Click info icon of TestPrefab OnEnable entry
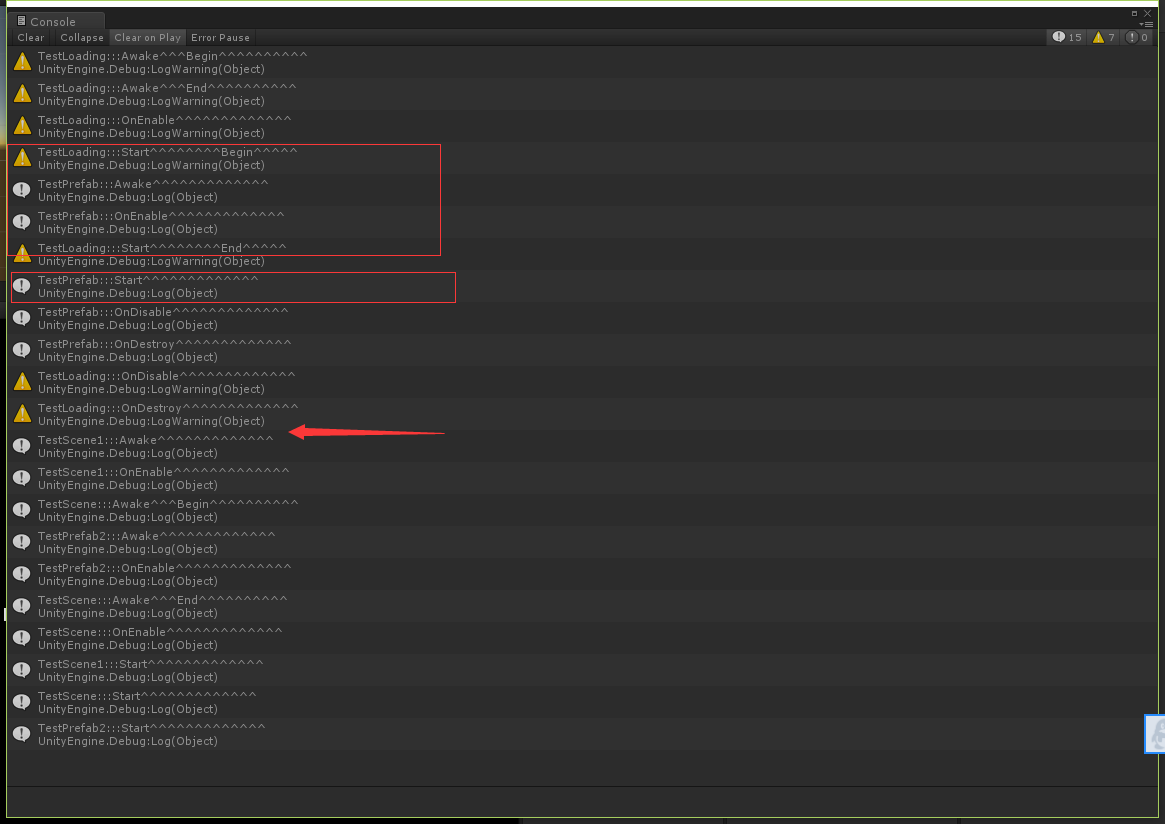Screen dimensions: 1165x824 pyautogui.click(x=22, y=221)
